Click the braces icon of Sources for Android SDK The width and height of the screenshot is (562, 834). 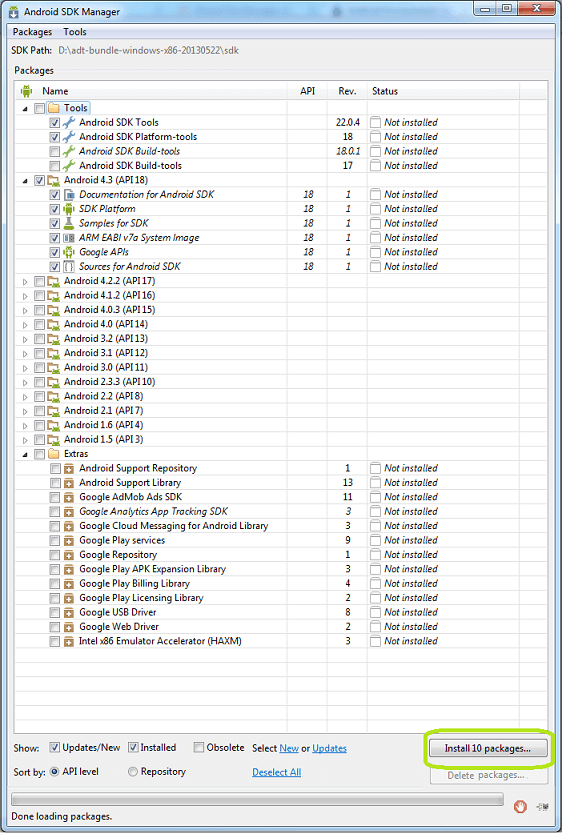click(69, 266)
